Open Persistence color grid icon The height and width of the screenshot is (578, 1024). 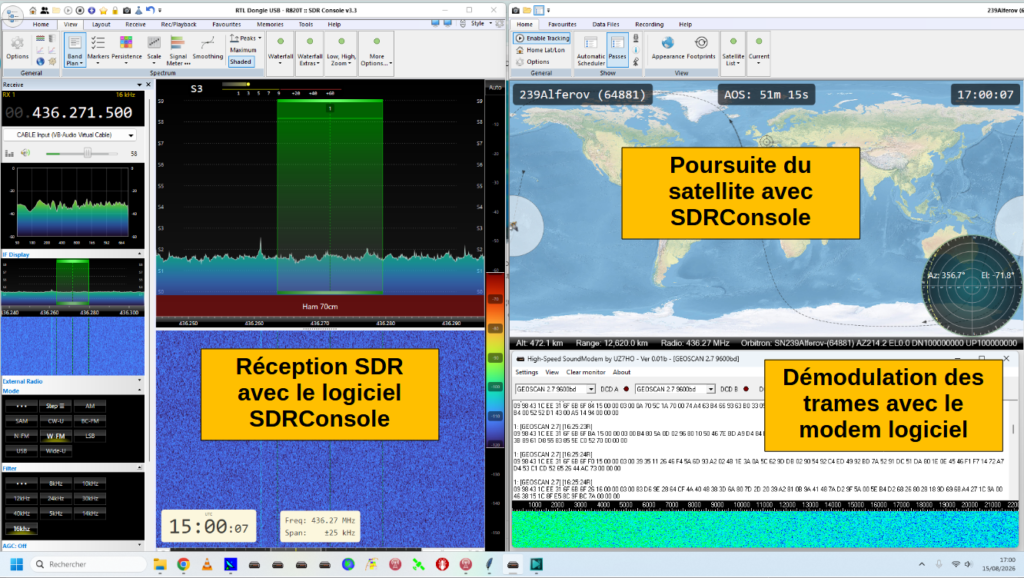point(126,43)
